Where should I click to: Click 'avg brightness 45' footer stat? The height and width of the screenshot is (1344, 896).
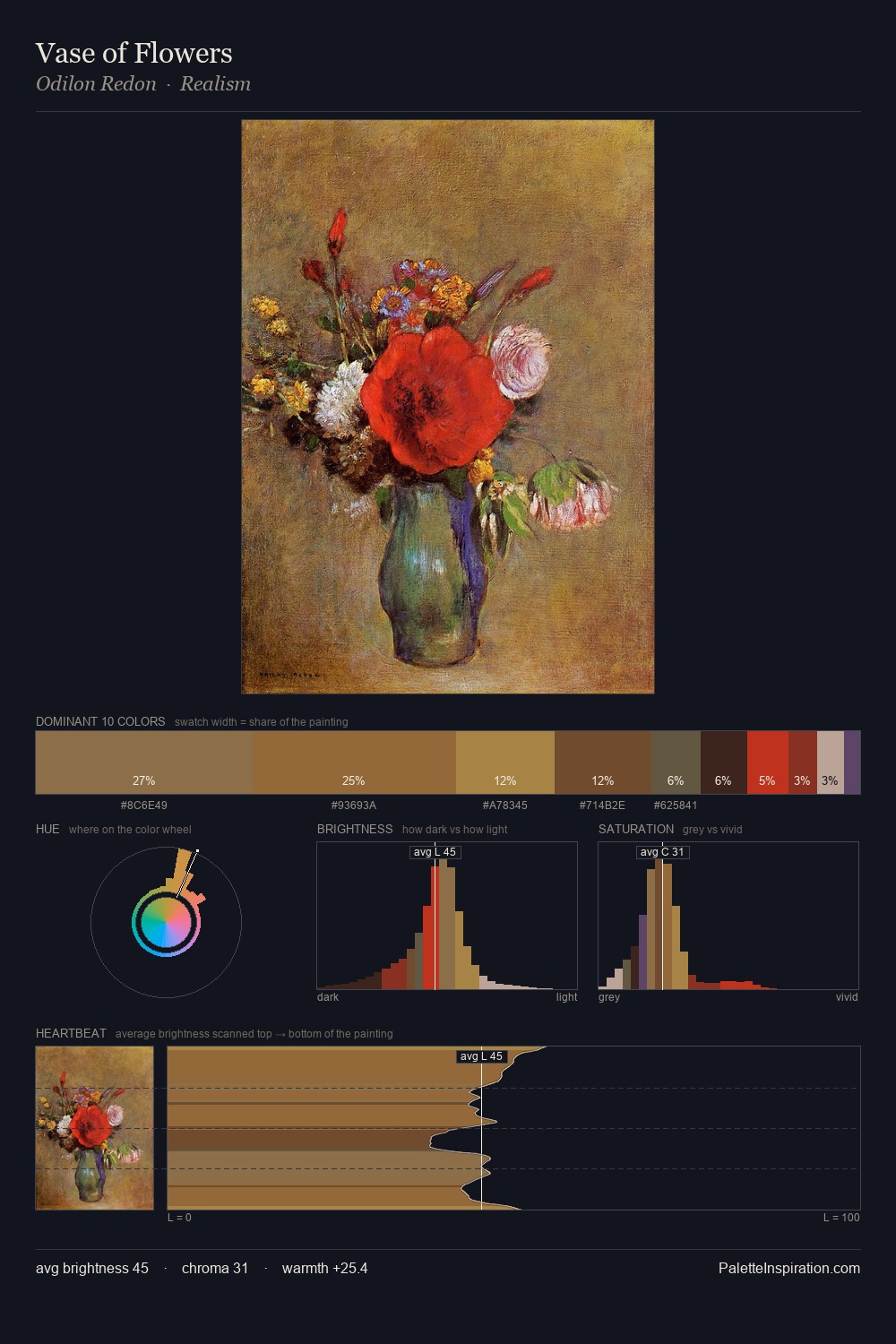(x=92, y=1268)
